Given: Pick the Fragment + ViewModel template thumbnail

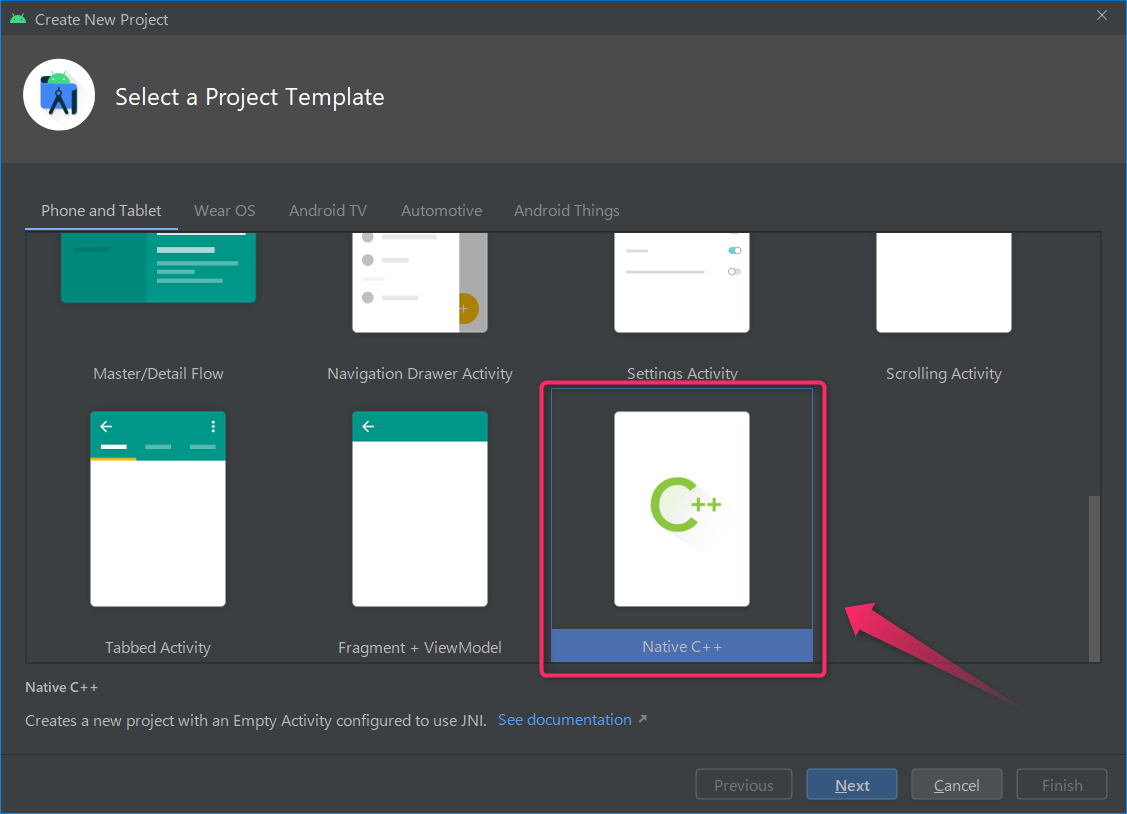Looking at the screenshot, I should (420, 509).
